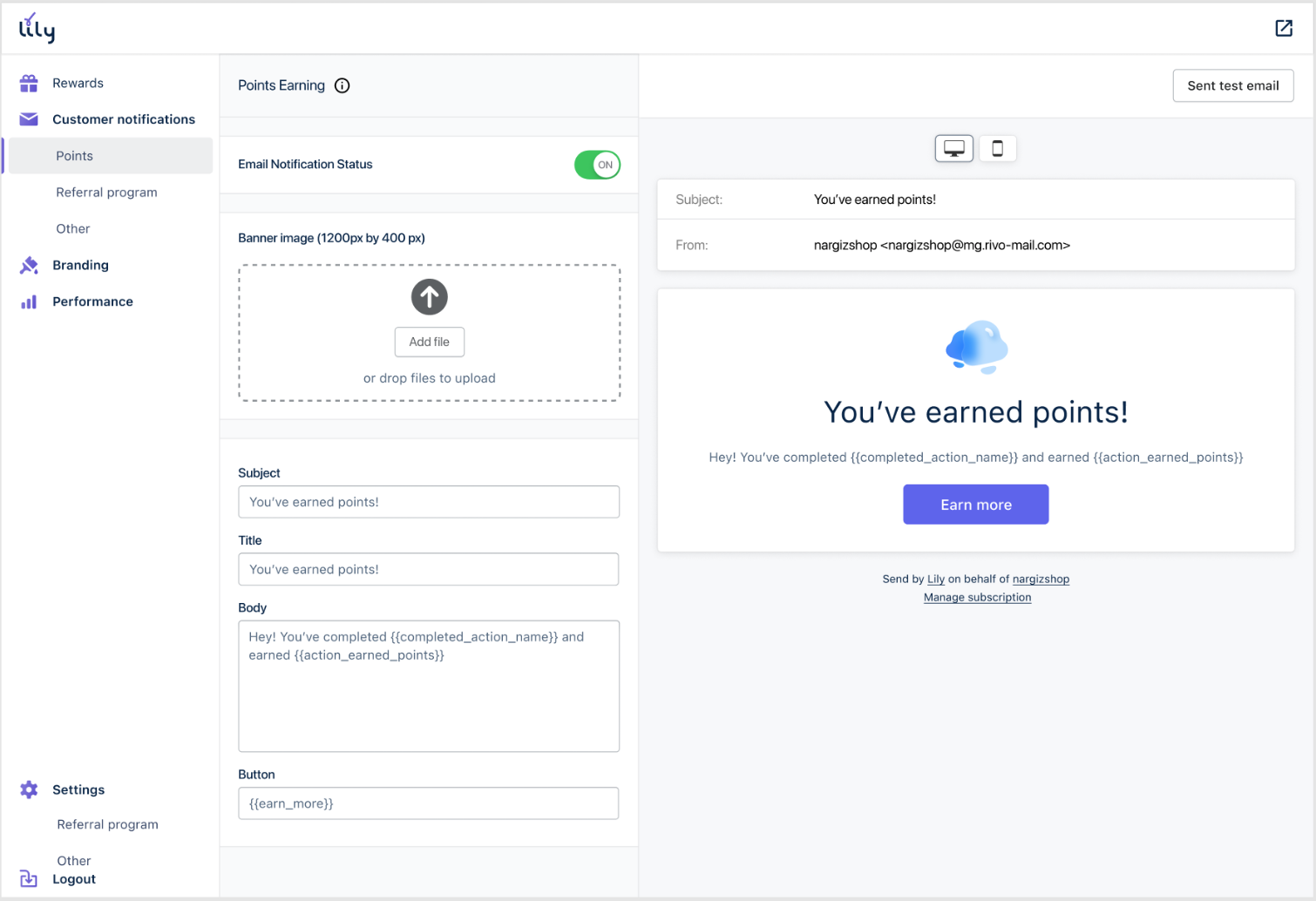Open Other under Settings

[73, 860]
